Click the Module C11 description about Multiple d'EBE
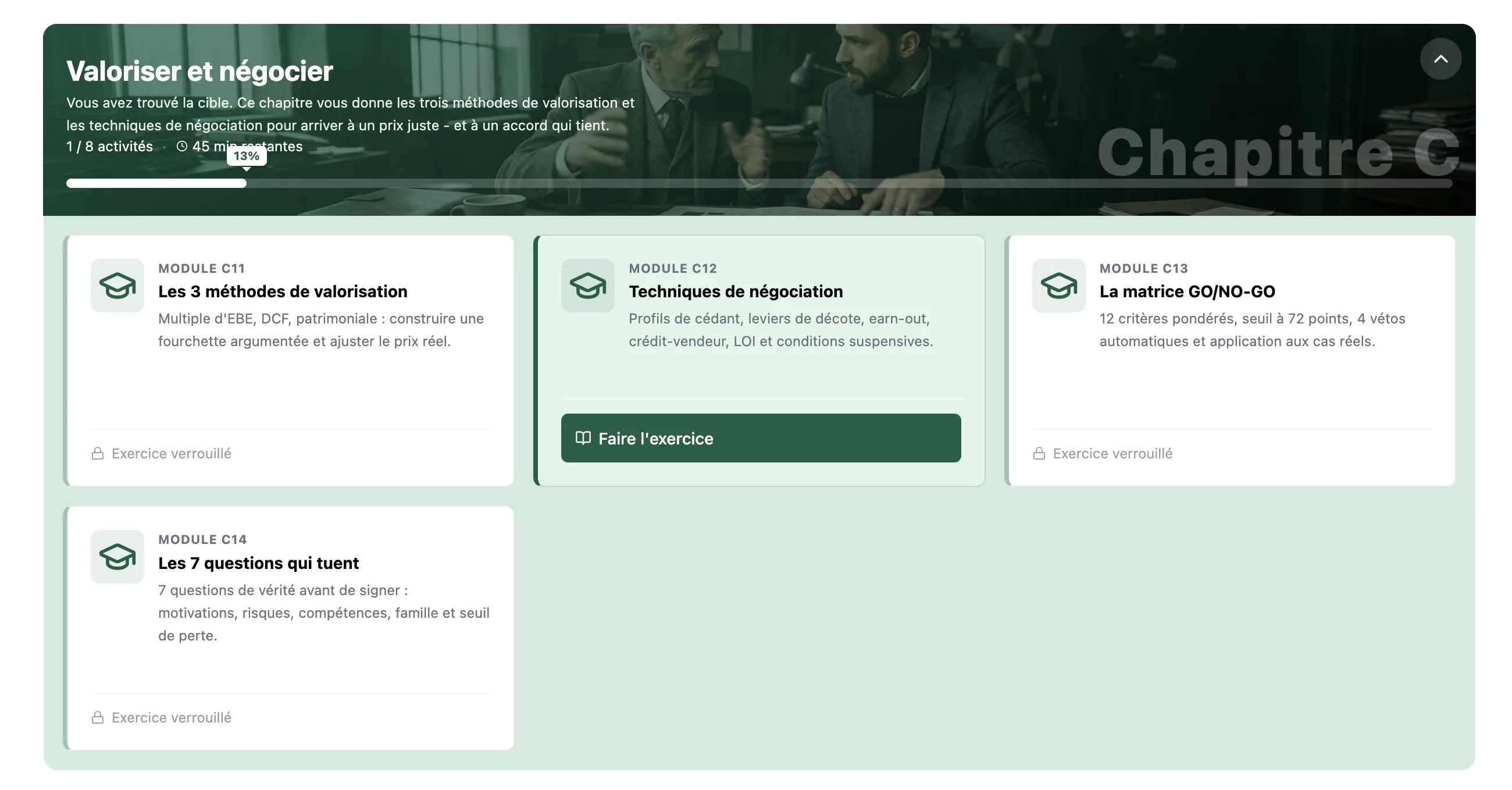 [x=321, y=329]
